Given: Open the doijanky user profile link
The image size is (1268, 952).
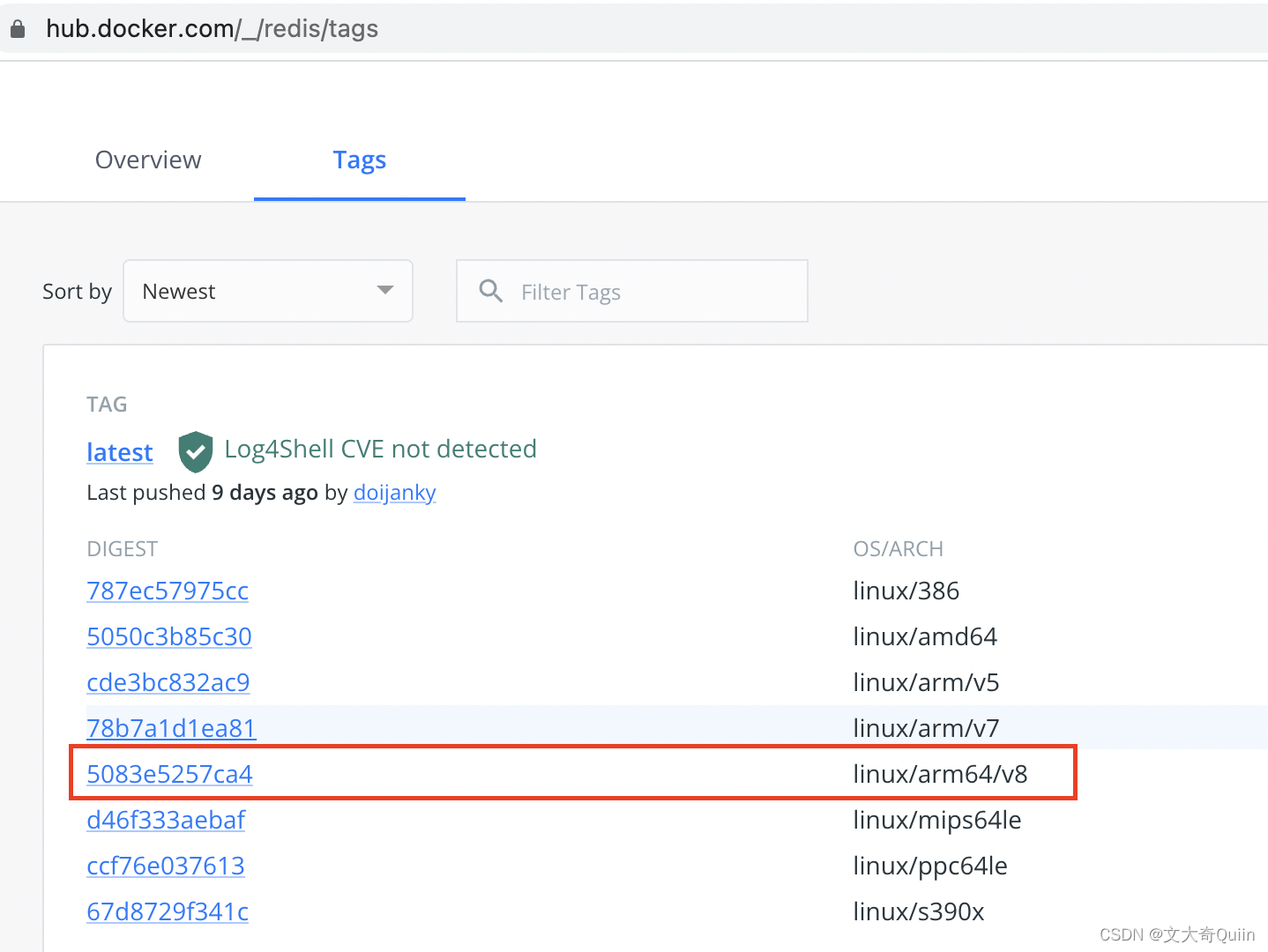Looking at the screenshot, I should pyautogui.click(x=395, y=492).
